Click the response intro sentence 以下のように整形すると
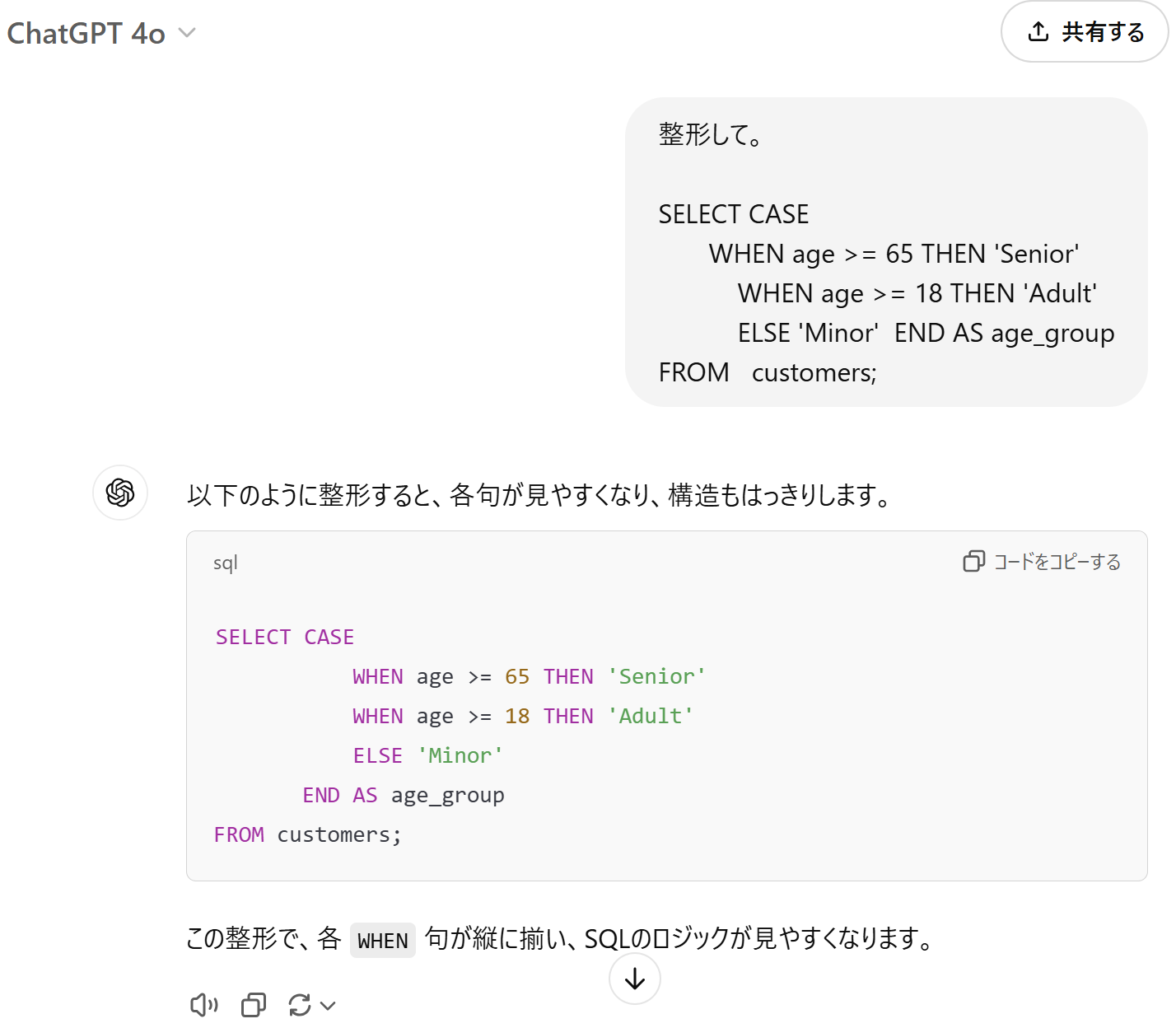Image resolution: width=1176 pixels, height=1028 pixels. [x=539, y=495]
